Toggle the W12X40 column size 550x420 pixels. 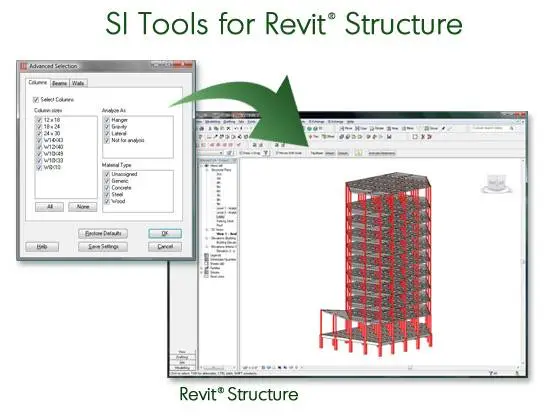point(39,147)
